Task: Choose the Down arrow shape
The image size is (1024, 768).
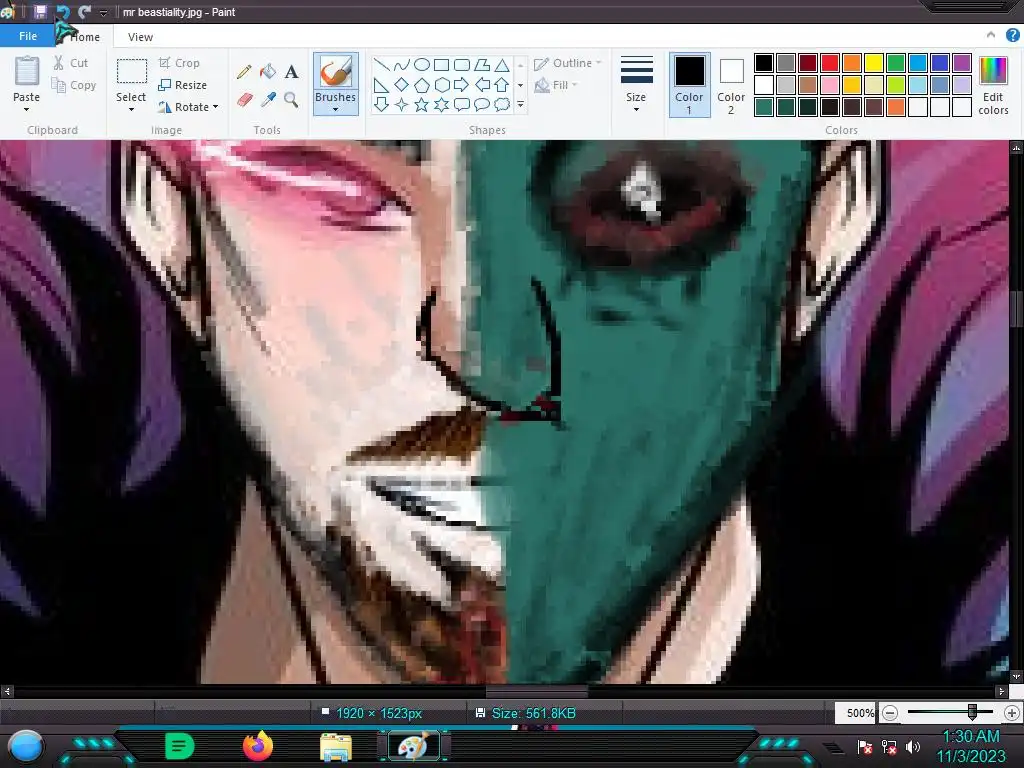Action: click(x=381, y=104)
